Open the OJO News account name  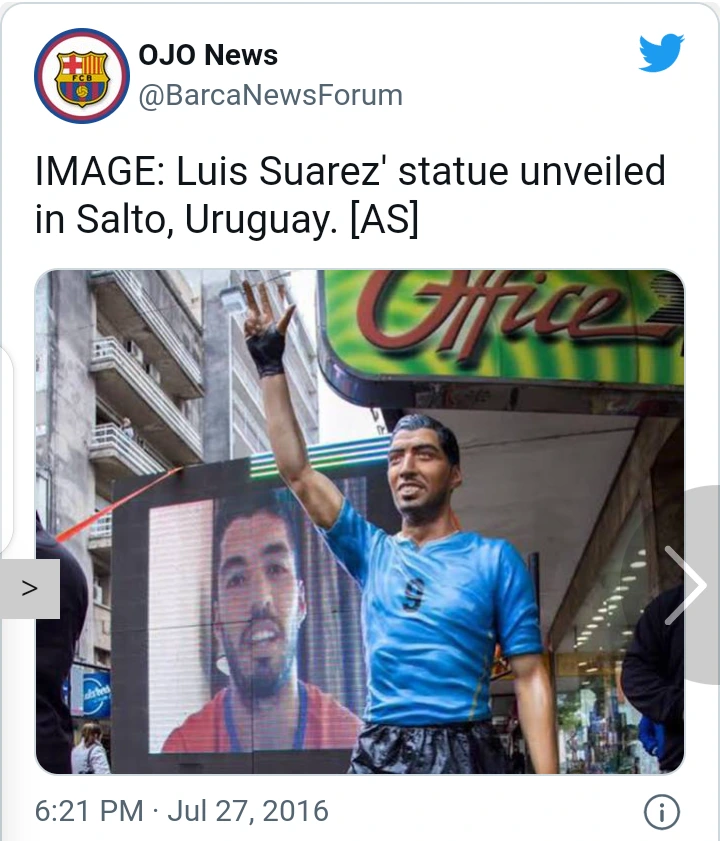coord(208,55)
